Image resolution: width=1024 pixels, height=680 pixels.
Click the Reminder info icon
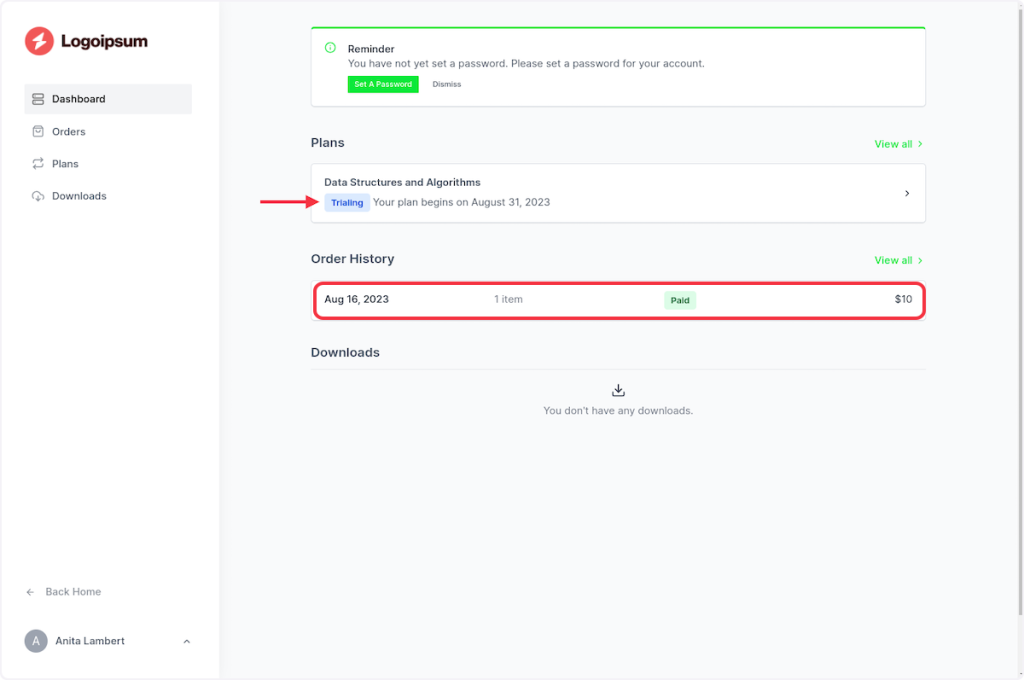pyautogui.click(x=330, y=48)
